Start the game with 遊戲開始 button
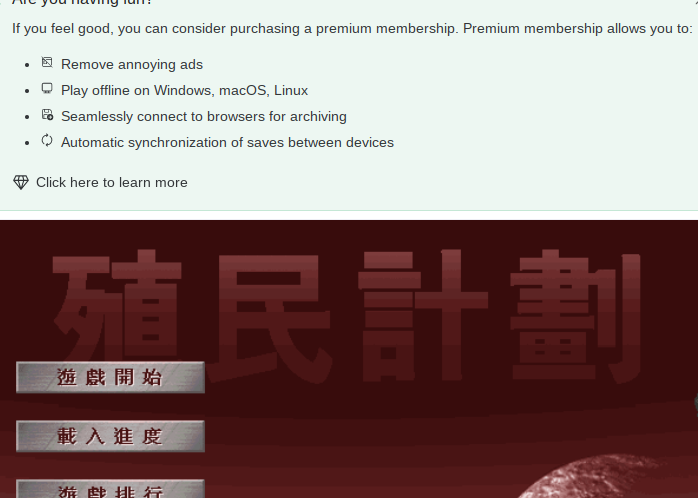The height and width of the screenshot is (498, 698). coord(110,377)
